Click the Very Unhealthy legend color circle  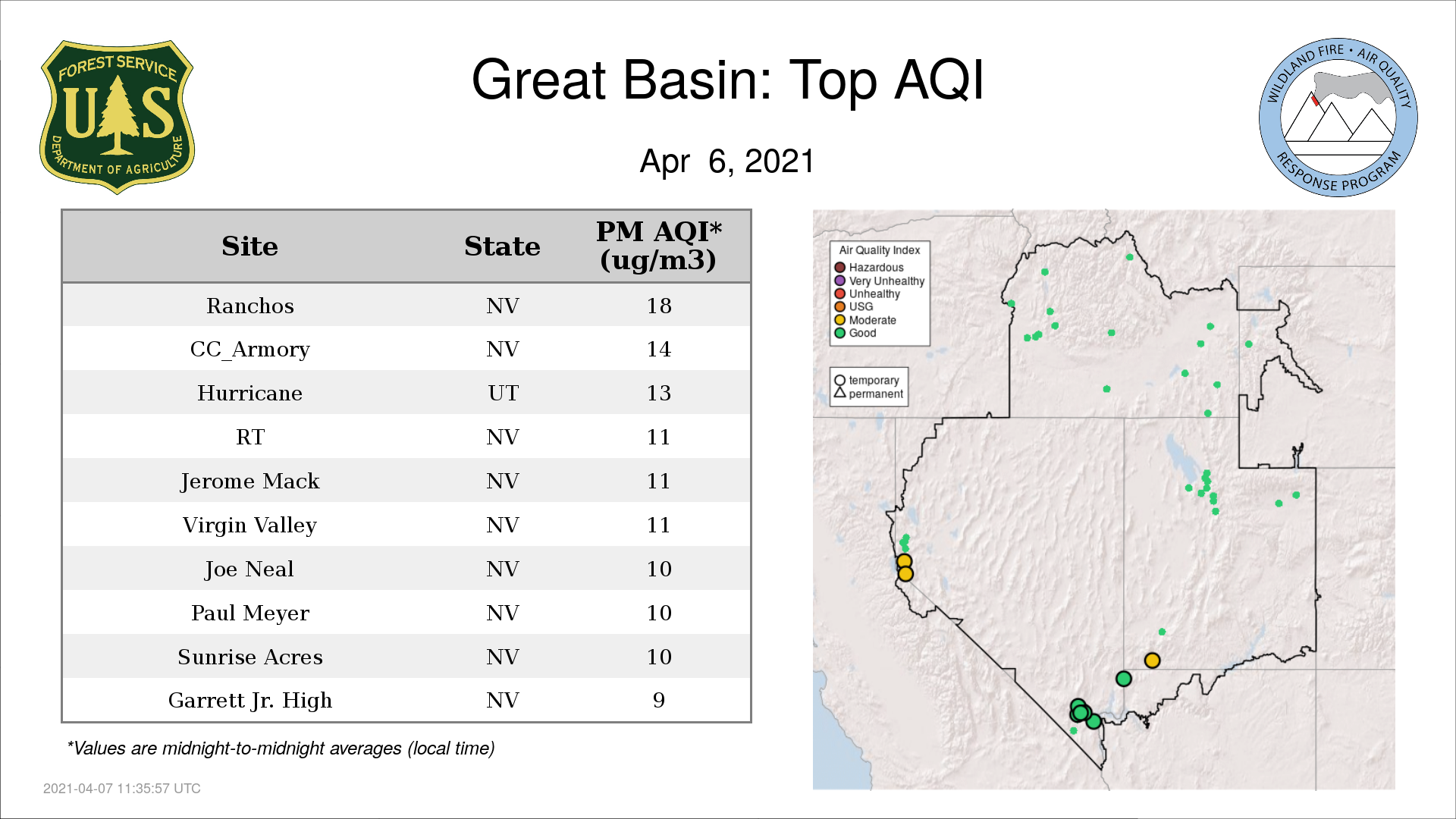pyautogui.click(x=839, y=281)
